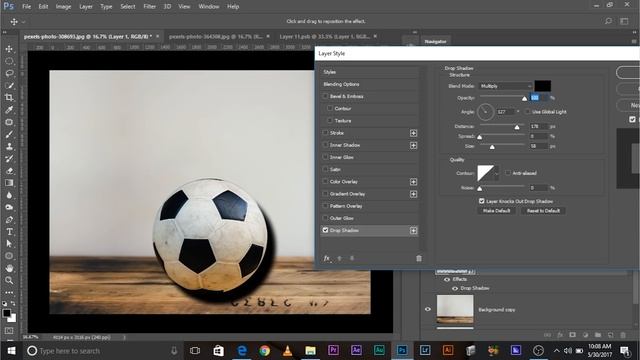
Task: Click the Opacity slider handle
Action: (524, 98)
